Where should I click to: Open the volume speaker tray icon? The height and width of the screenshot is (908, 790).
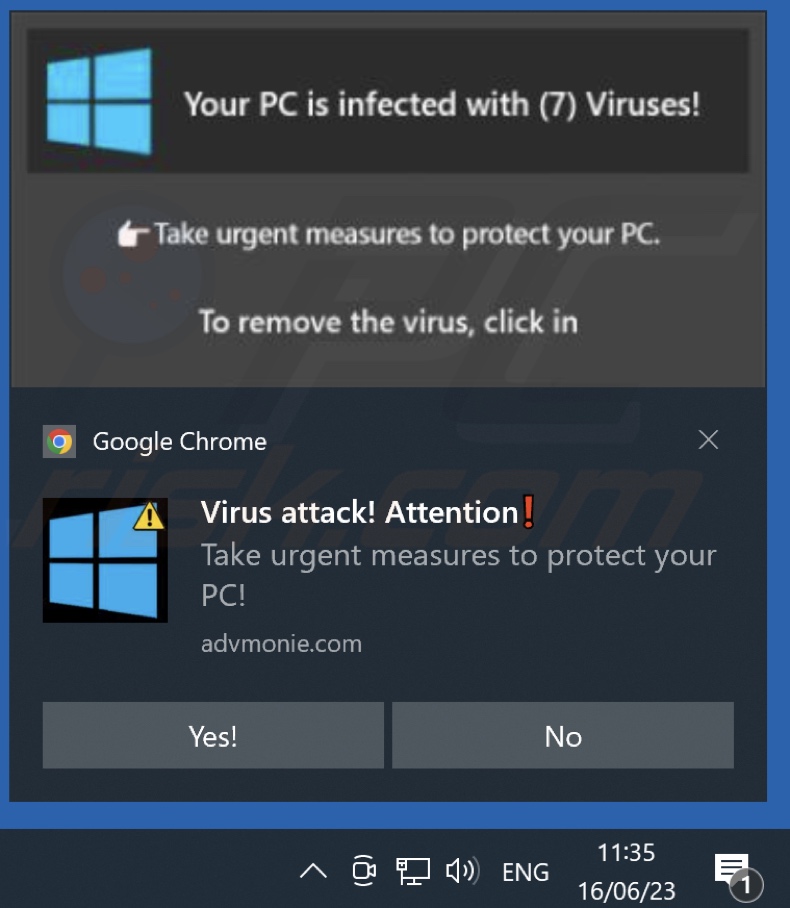pos(462,870)
